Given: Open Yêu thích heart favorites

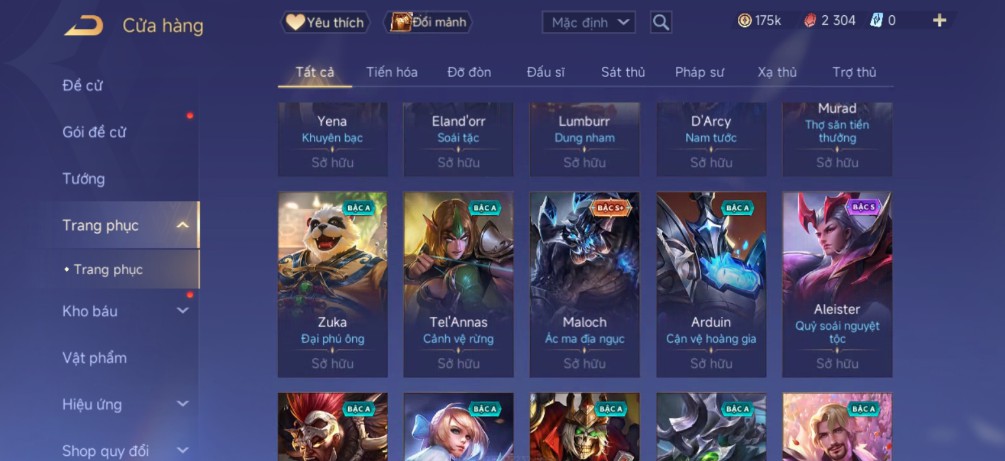Looking at the screenshot, I should tap(326, 22).
